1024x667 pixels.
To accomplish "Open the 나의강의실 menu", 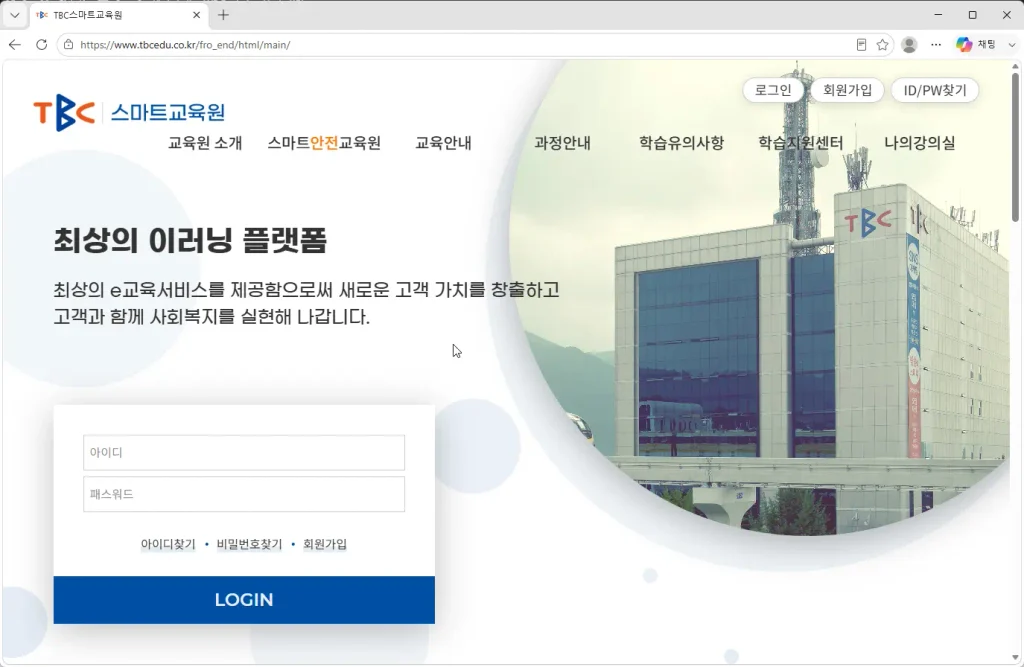I will [x=920, y=142].
